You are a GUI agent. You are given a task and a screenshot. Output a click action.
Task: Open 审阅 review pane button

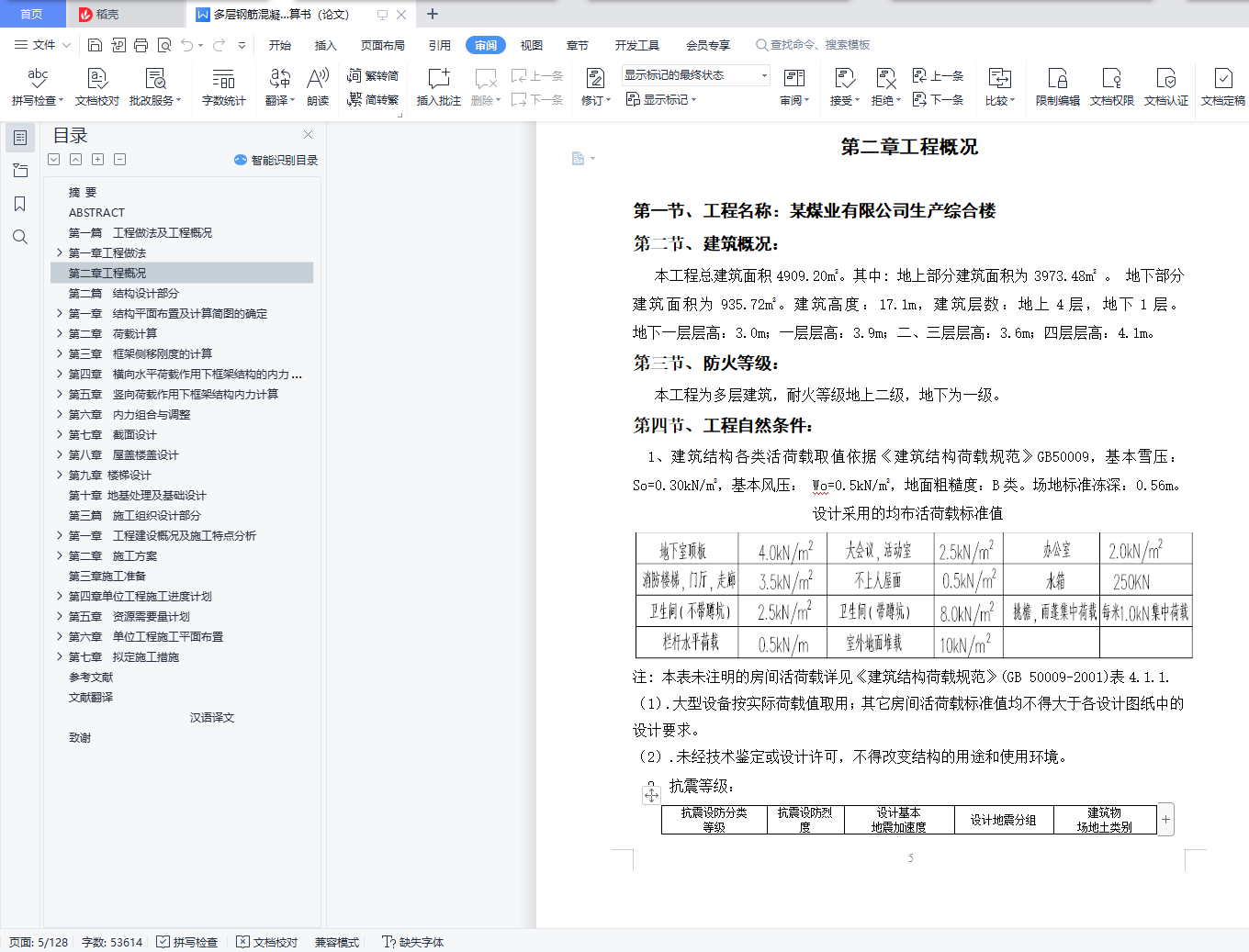tap(794, 87)
